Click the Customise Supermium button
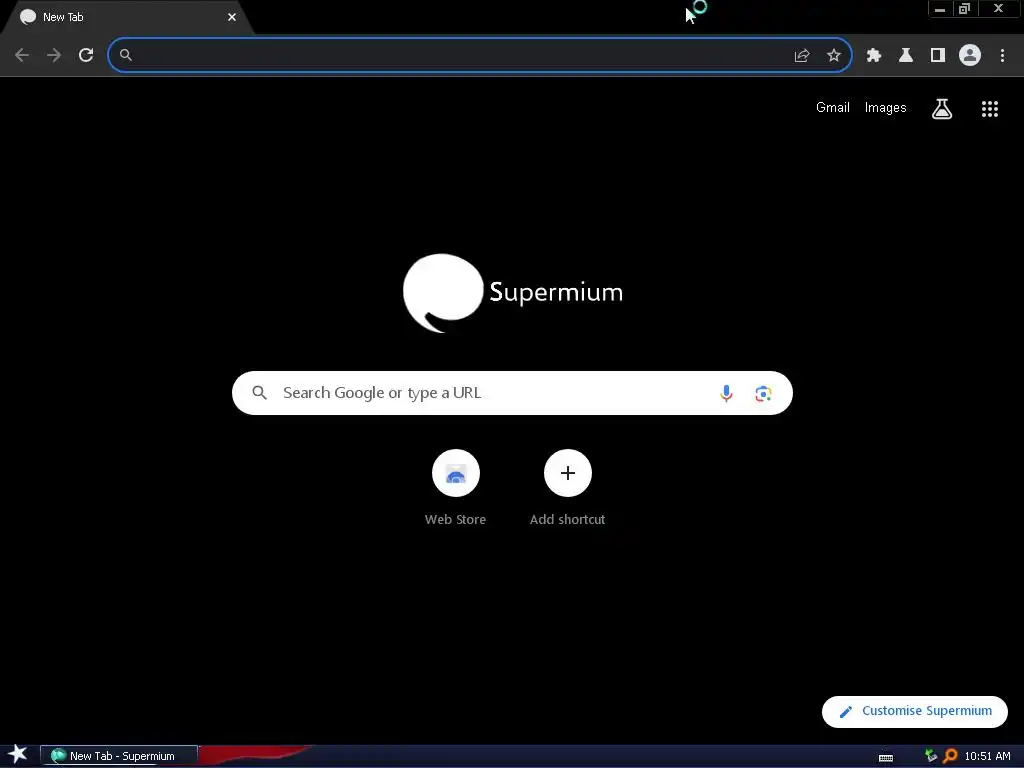Image resolution: width=1024 pixels, height=768 pixels. click(x=914, y=711)
